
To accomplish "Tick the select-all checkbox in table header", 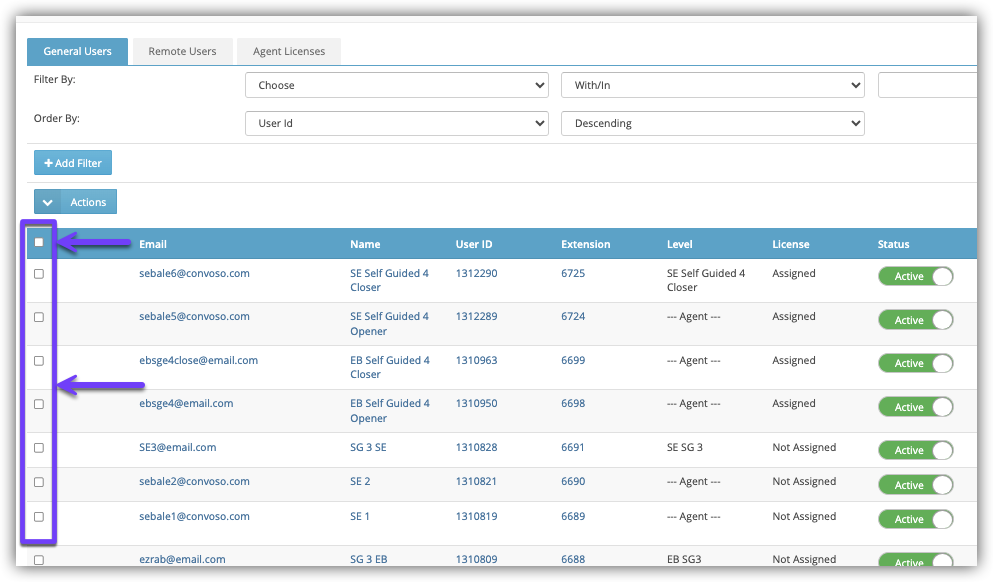I will [x=39, y=243].
